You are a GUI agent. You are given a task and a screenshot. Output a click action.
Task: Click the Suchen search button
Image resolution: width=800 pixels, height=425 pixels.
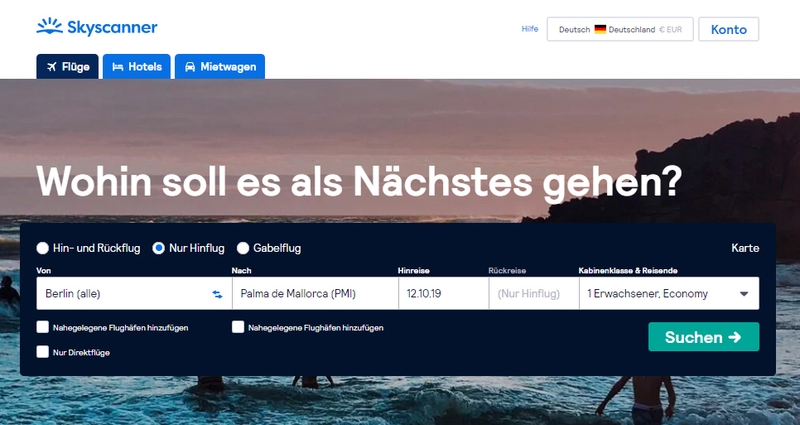(704, 337)
